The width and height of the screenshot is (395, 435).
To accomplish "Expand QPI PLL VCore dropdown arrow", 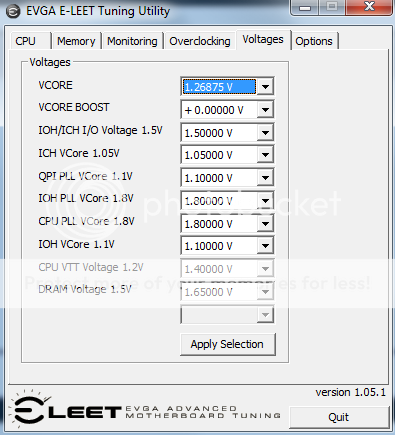I will coord(265,178).
